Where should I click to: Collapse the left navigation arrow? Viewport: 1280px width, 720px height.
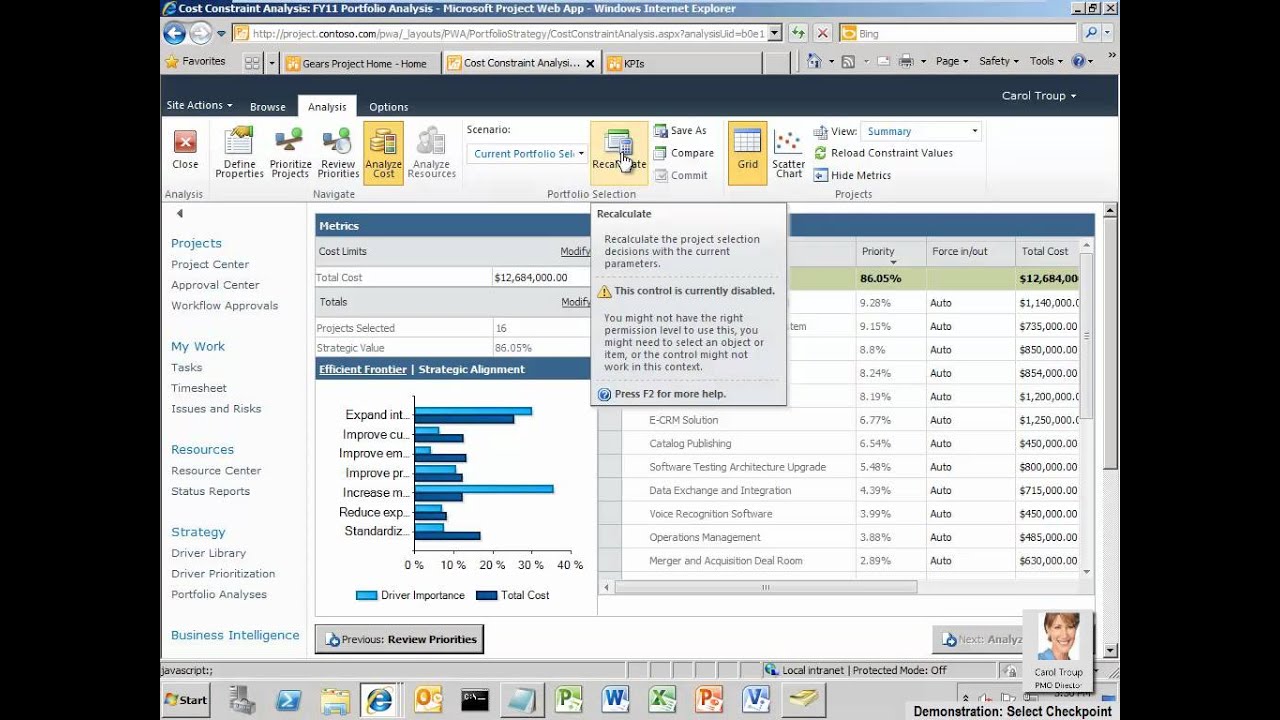180,213
